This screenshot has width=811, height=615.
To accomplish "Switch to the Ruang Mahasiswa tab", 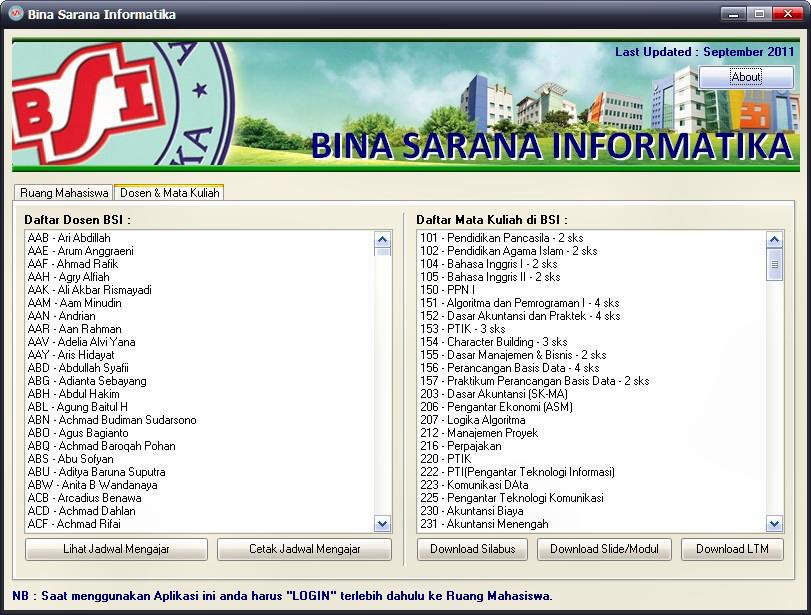I will [64, 193].
